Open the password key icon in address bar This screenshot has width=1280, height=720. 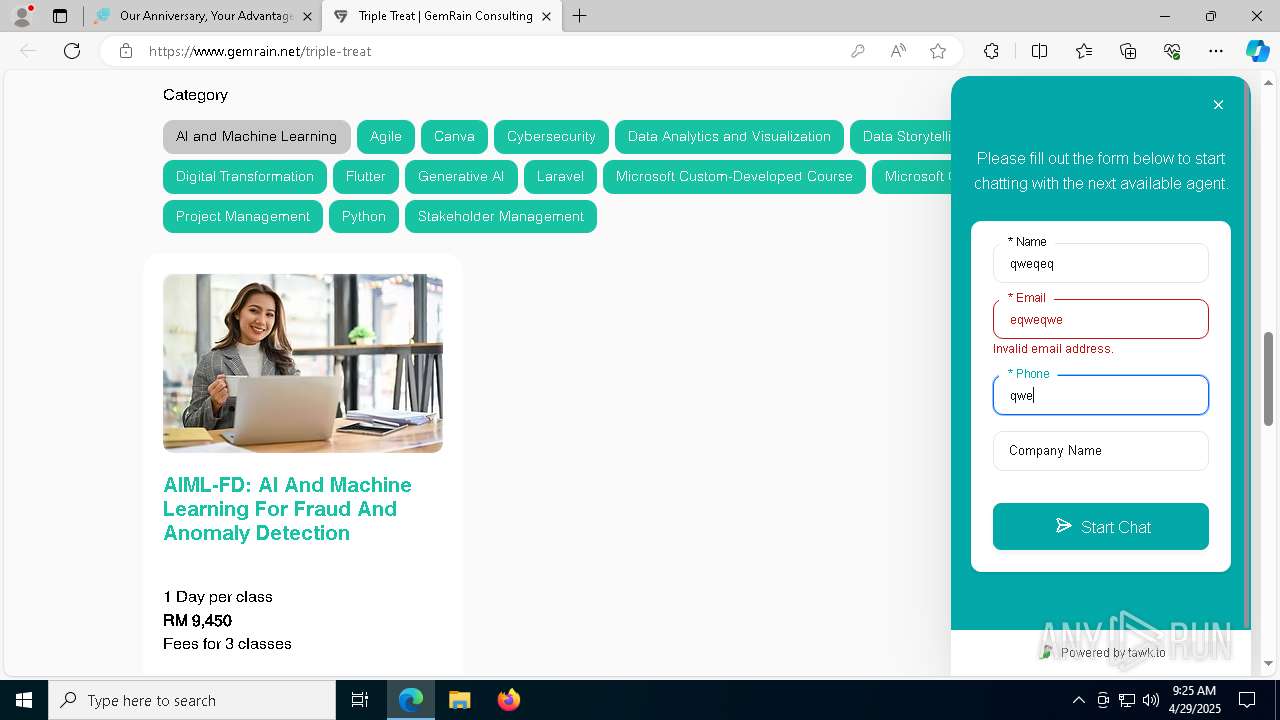[858, 51]
